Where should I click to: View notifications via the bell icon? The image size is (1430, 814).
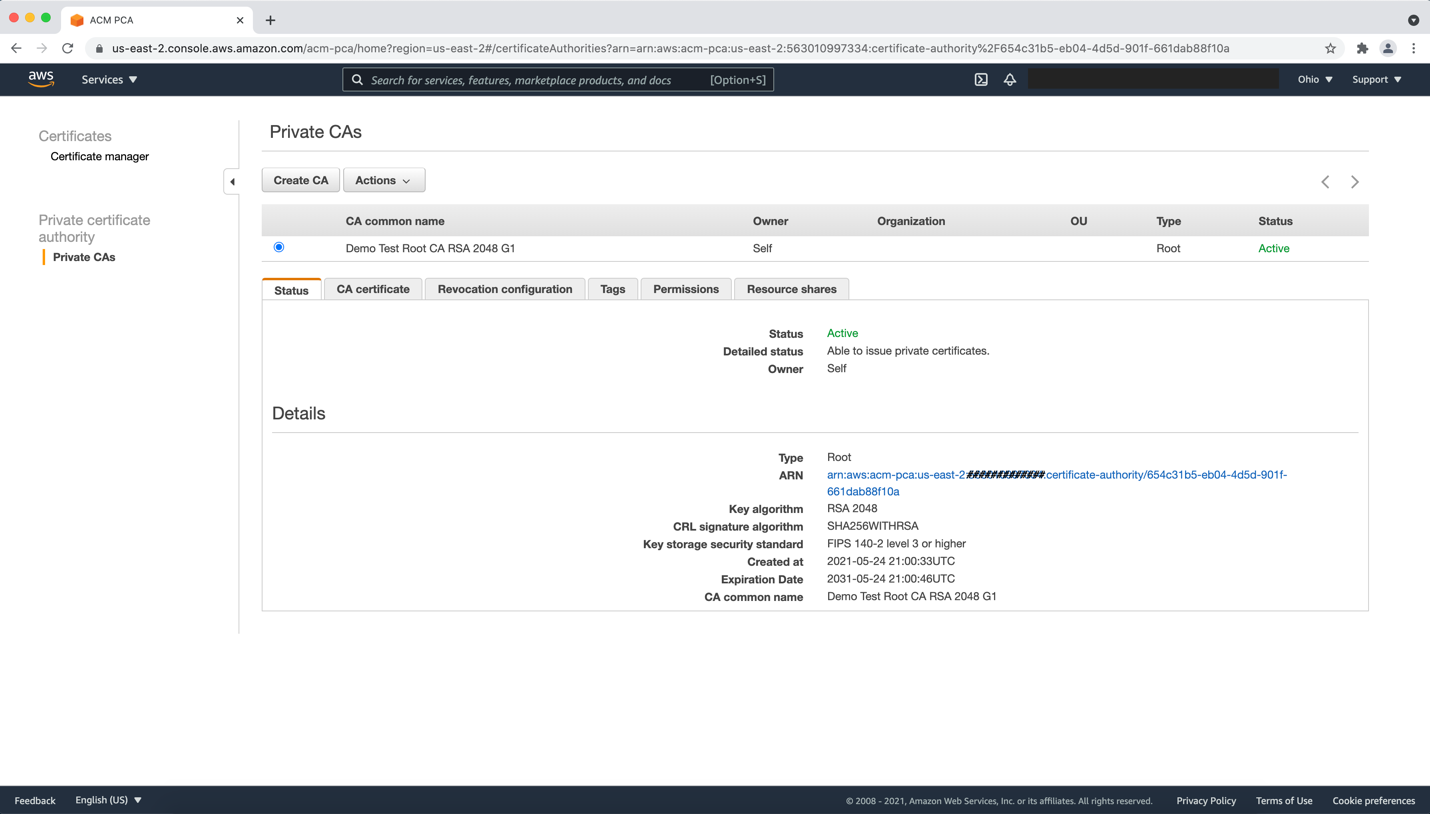[1009, 79]
